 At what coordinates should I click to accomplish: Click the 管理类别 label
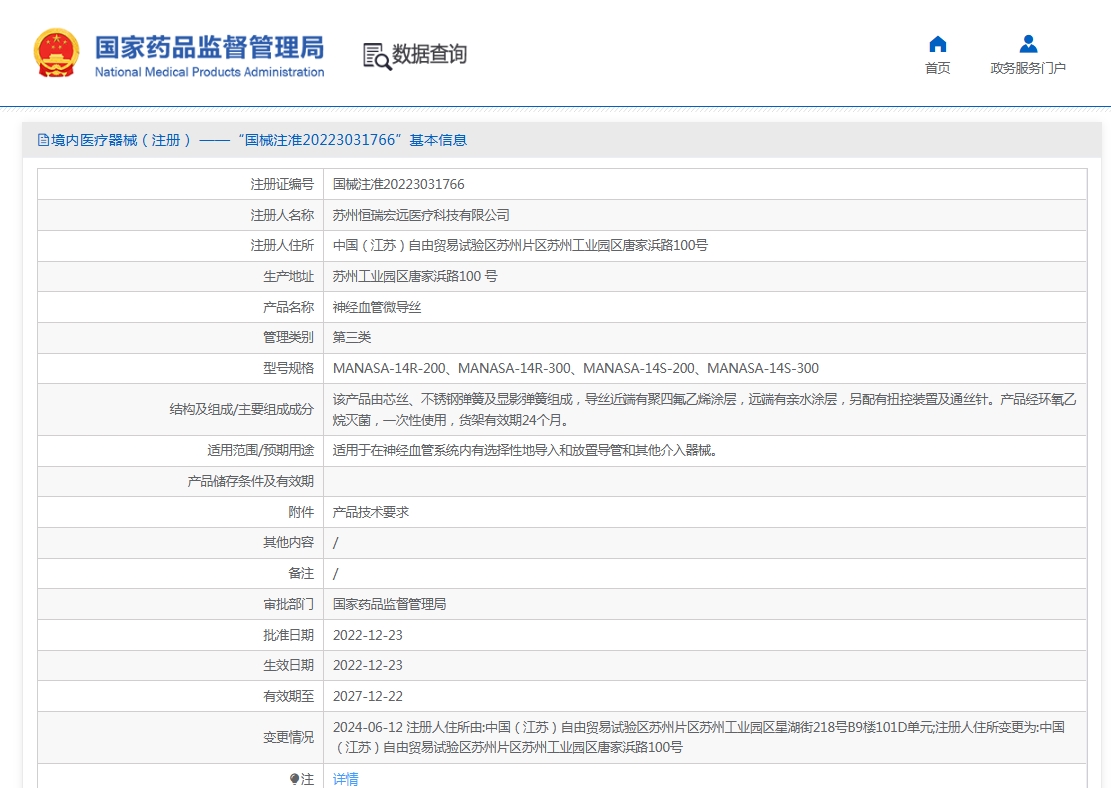click(x=288, y=337)
